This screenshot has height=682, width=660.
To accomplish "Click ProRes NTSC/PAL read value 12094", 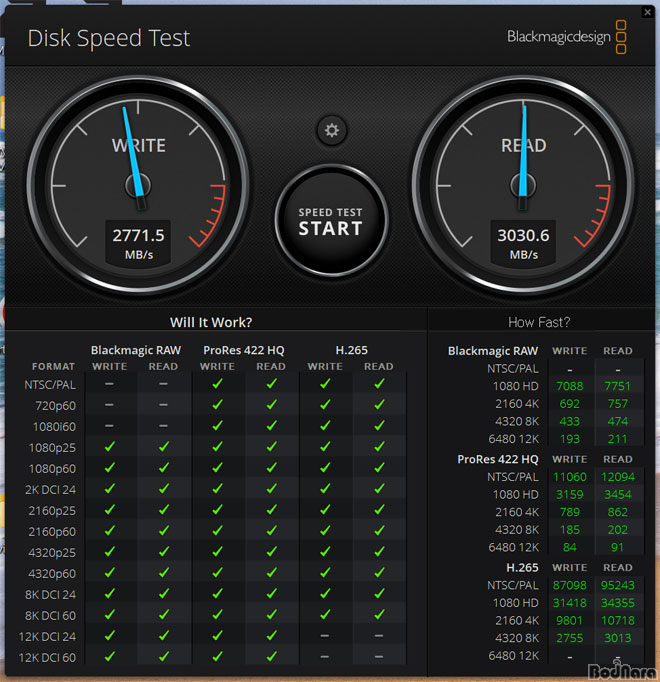I will 617,477.
